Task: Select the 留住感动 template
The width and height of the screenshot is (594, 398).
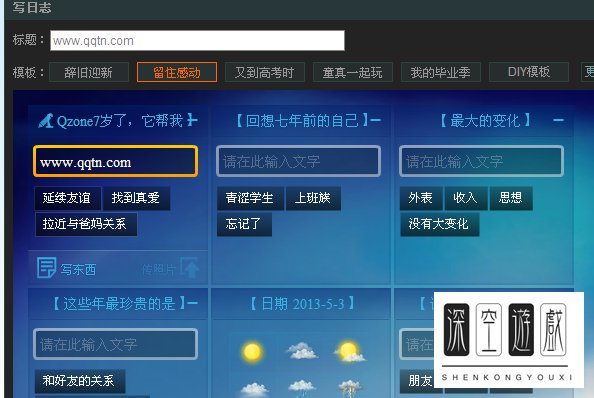Action: pyautogui.click(x=177, y=72)
